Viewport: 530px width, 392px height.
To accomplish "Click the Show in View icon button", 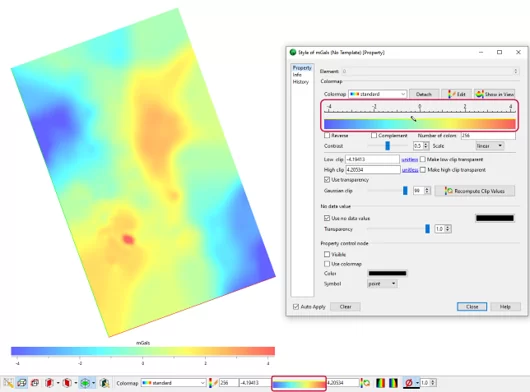I will tap(495, 94).
